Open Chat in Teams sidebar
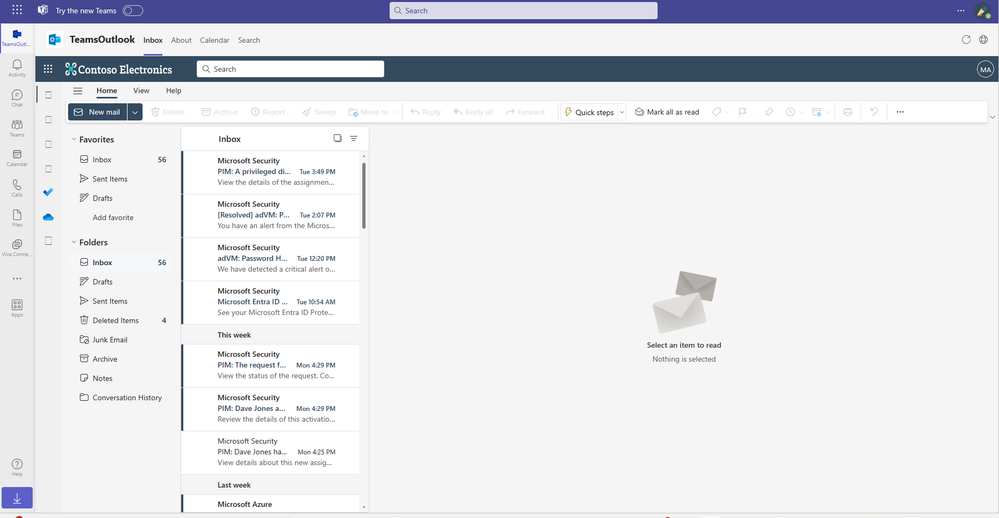This screenshot has width=999, height=518. click(17, 97)
